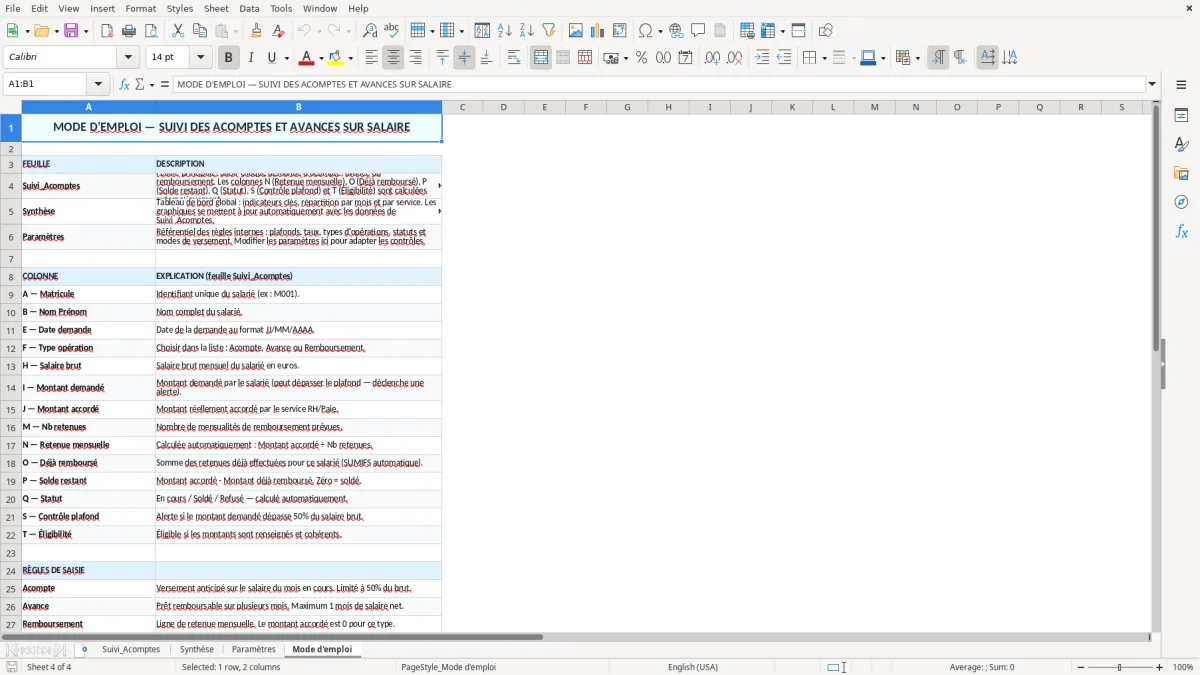Image resolution: width=1200 pixels, height=675 pixels.
Task: Switch to the Paramètres sheet tab
Action: [x=254, y=649]
